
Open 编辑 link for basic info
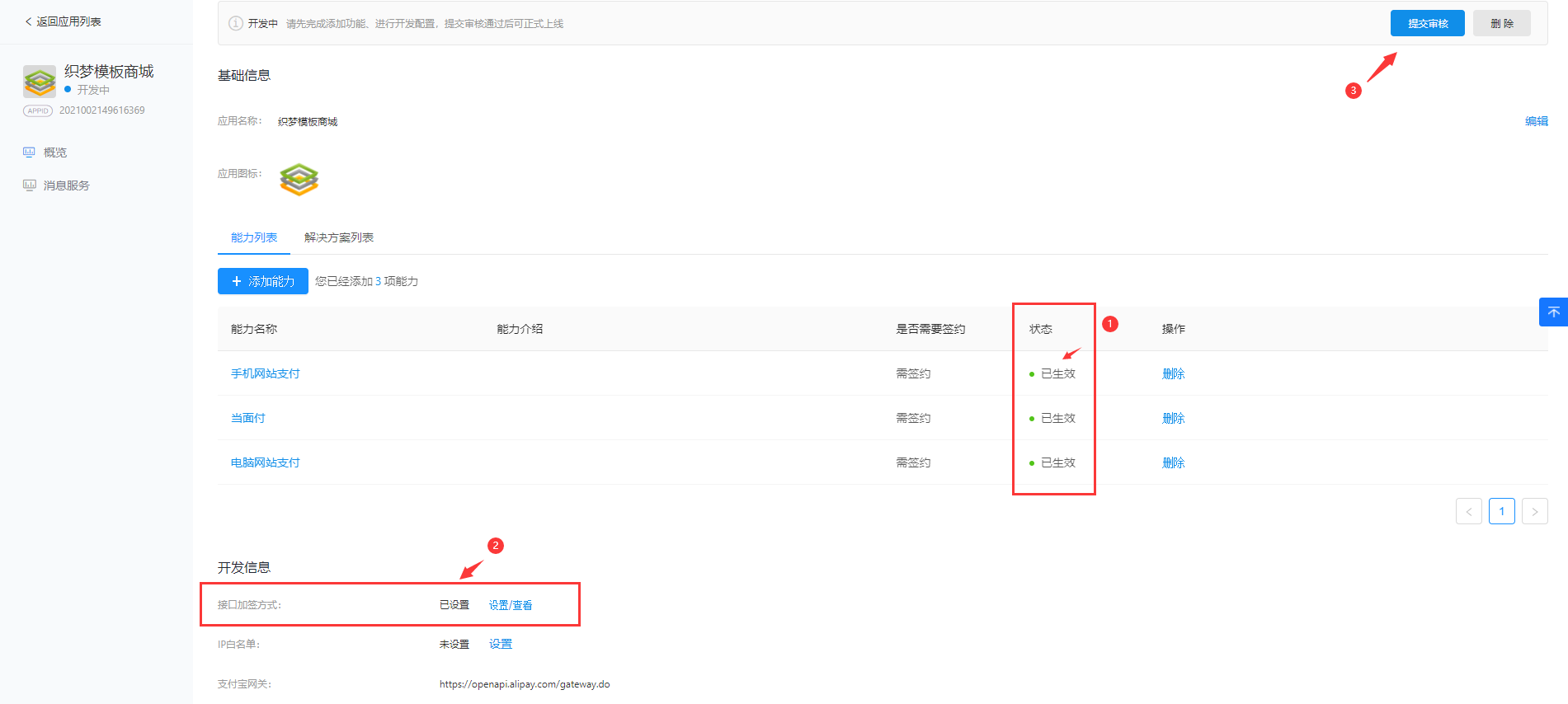point(1536,121)
